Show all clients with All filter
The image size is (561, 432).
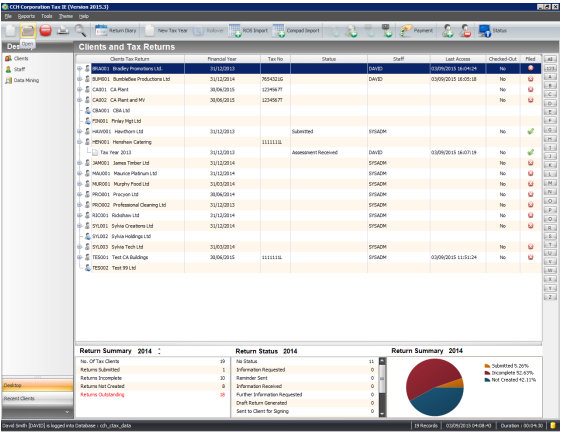coord(550,59)
